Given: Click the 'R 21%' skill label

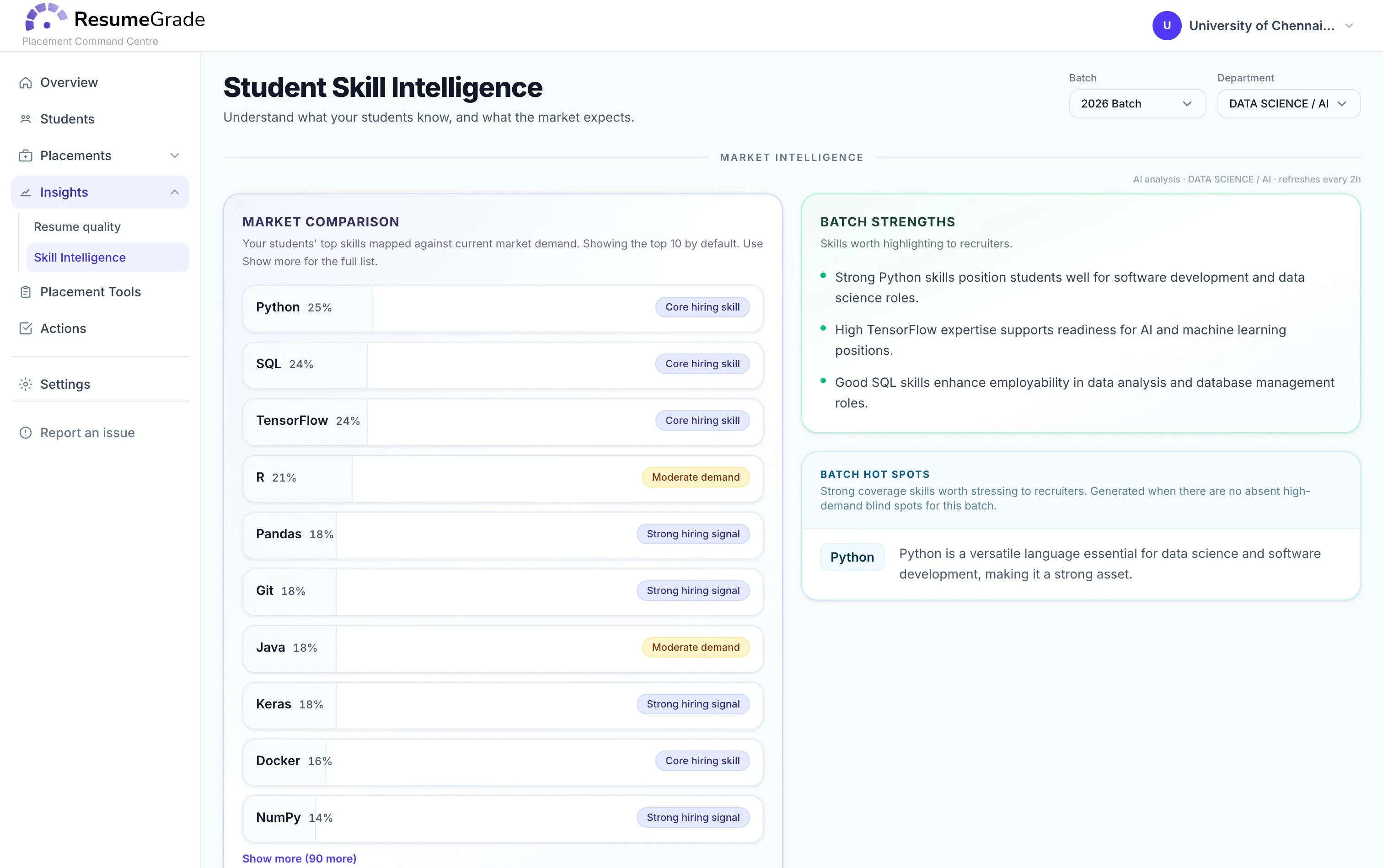Looking at the screenshot, I should (276, 477).
